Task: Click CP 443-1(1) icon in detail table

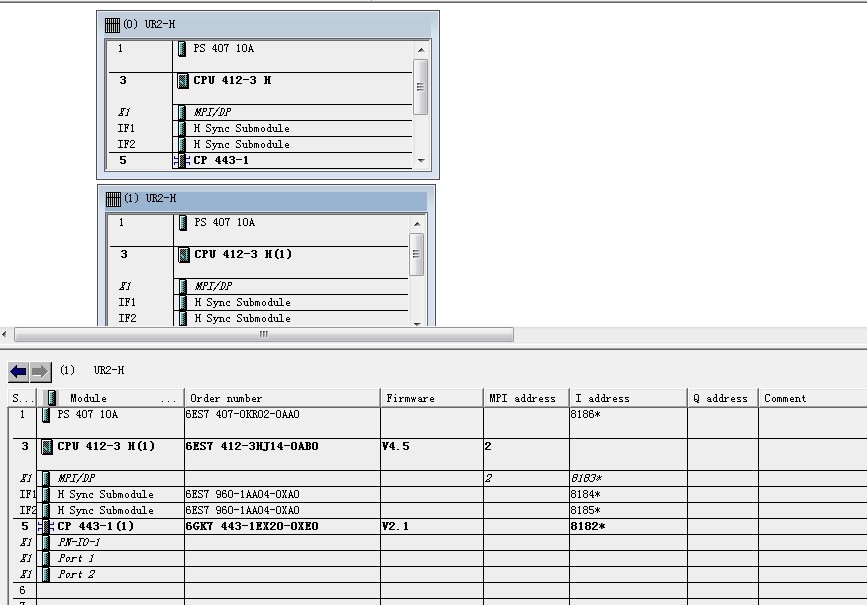Action: (x=46, y=526)
